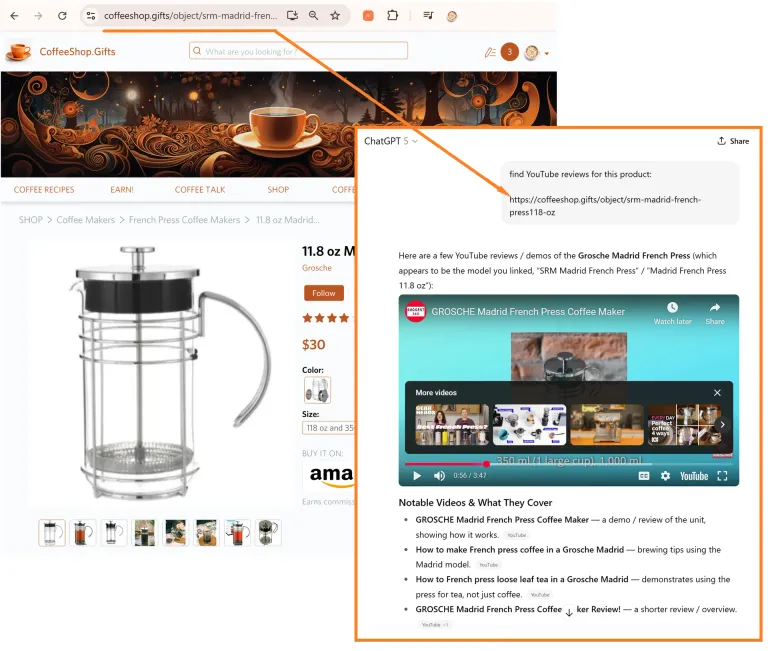Open the SHOP menu item

(x=278, y=190)
